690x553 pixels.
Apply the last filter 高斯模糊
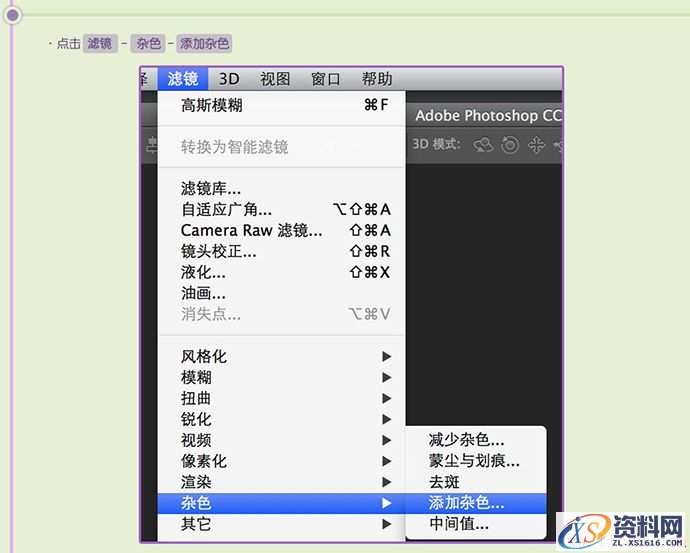click(282, 105)
